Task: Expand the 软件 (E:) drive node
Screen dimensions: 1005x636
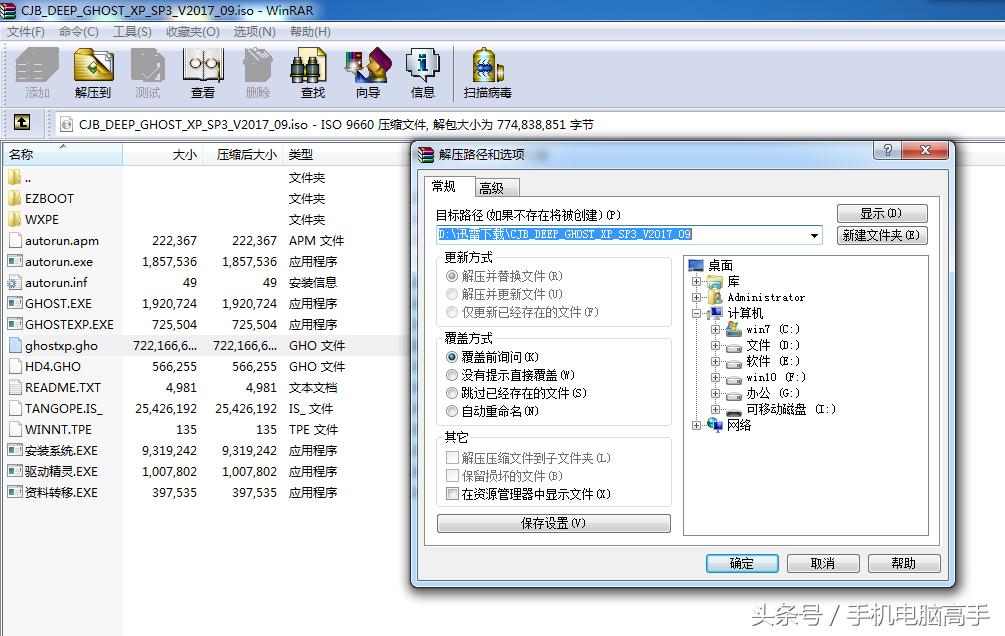Action: tap(715, 361)
